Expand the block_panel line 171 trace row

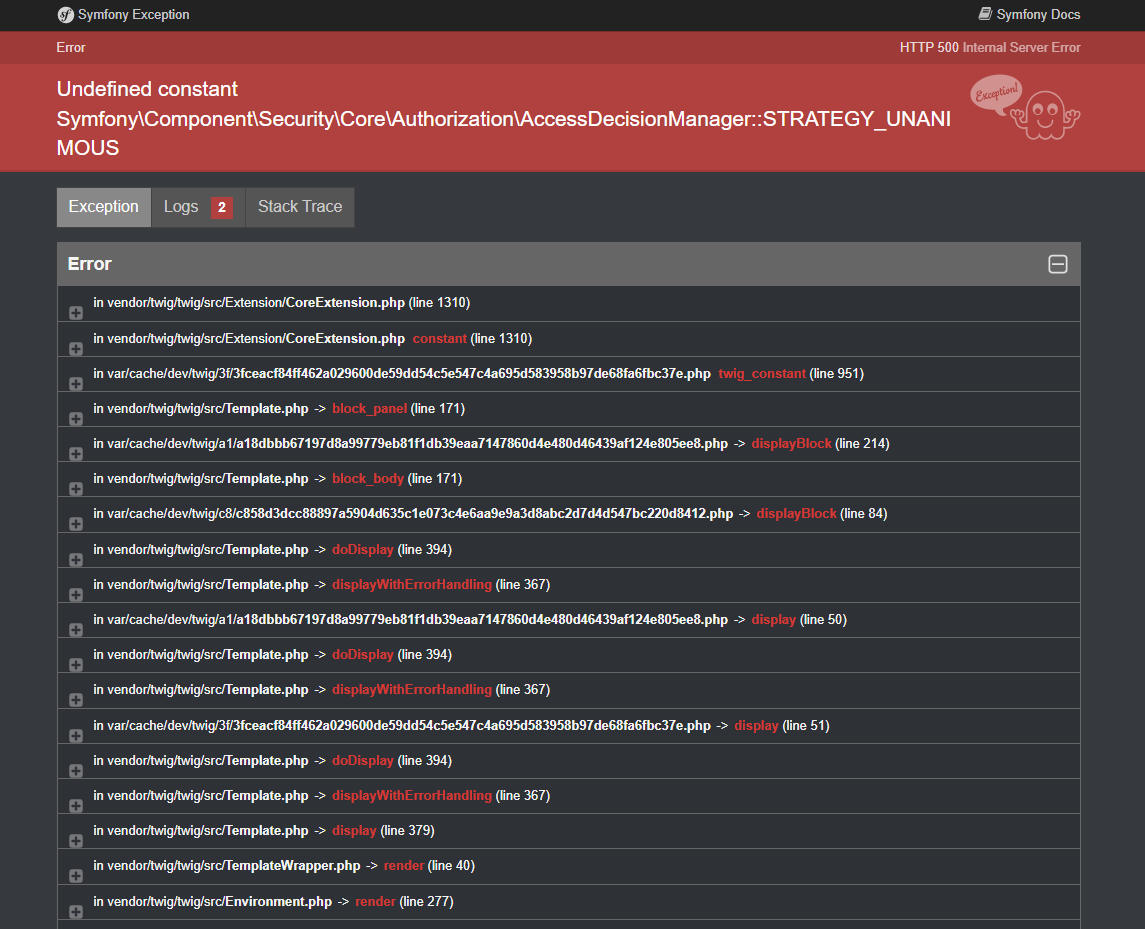[x=76, y=418]
